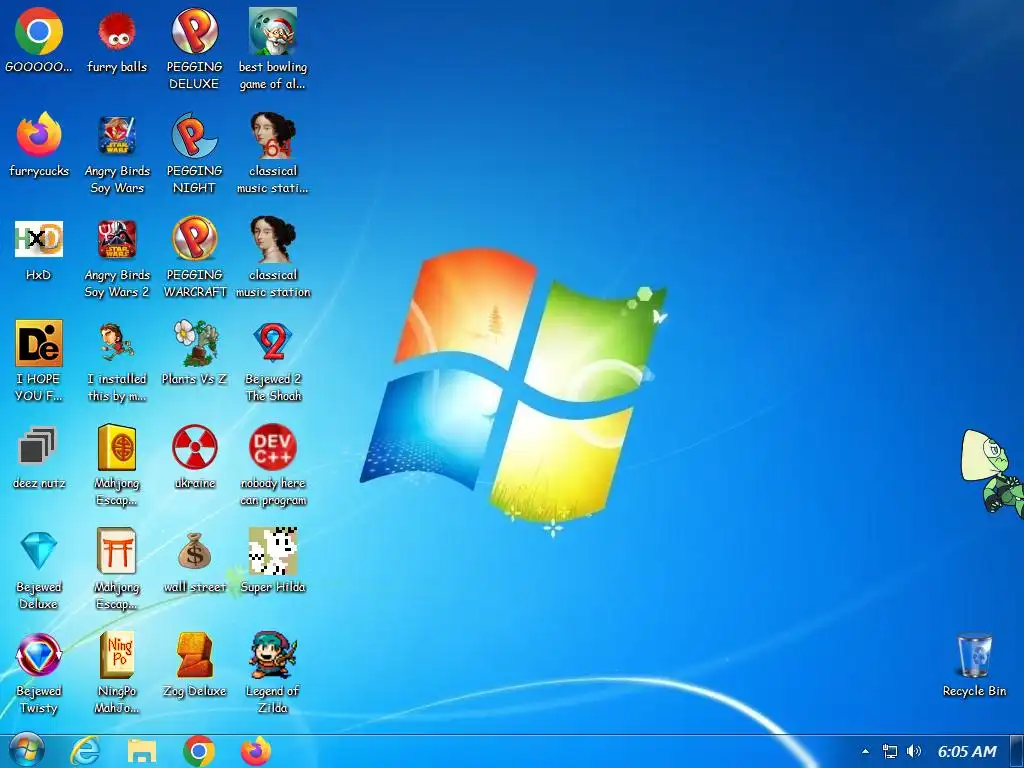
Task: Open the network status tray icon
Action: [889, 752]
